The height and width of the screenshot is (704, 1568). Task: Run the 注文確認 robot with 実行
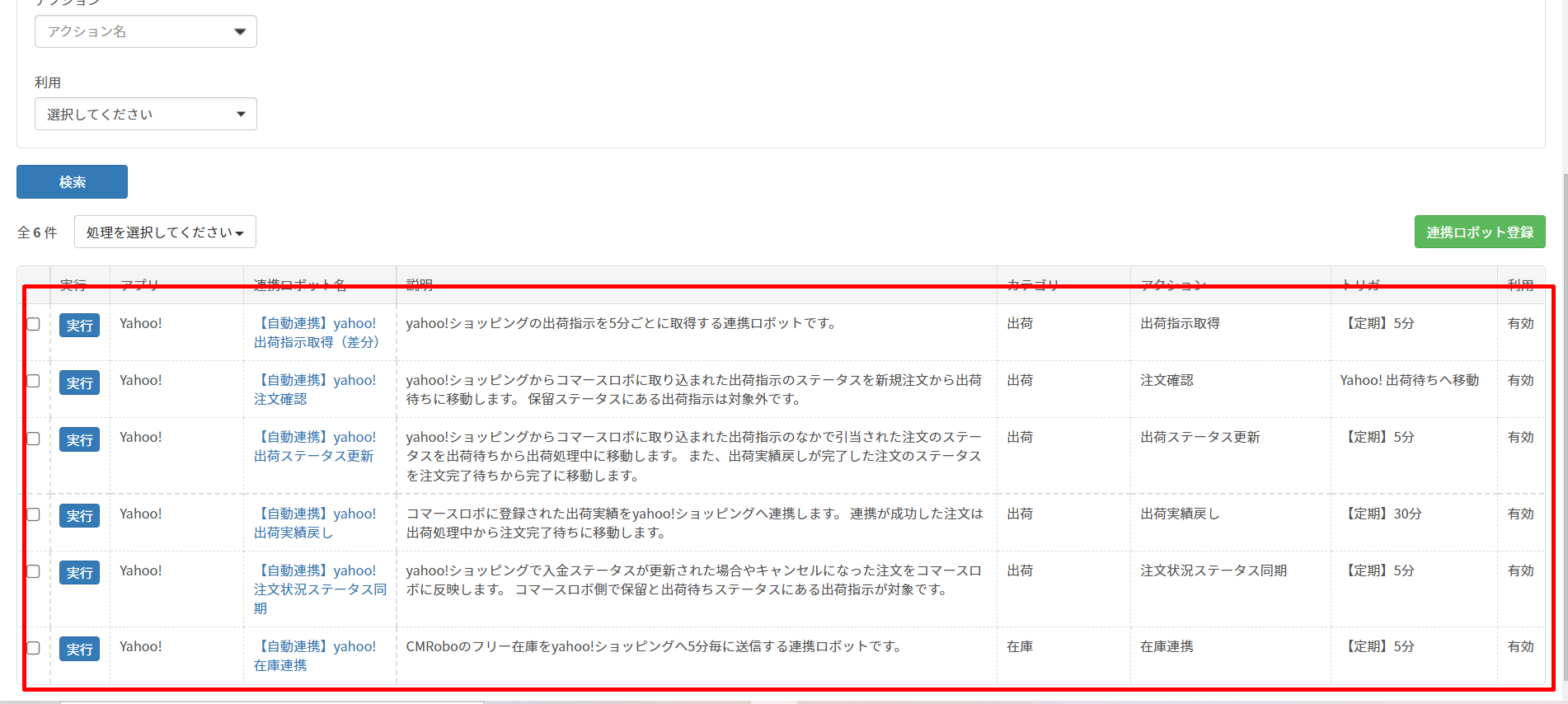pyautogui.click(x=79, y=383)
